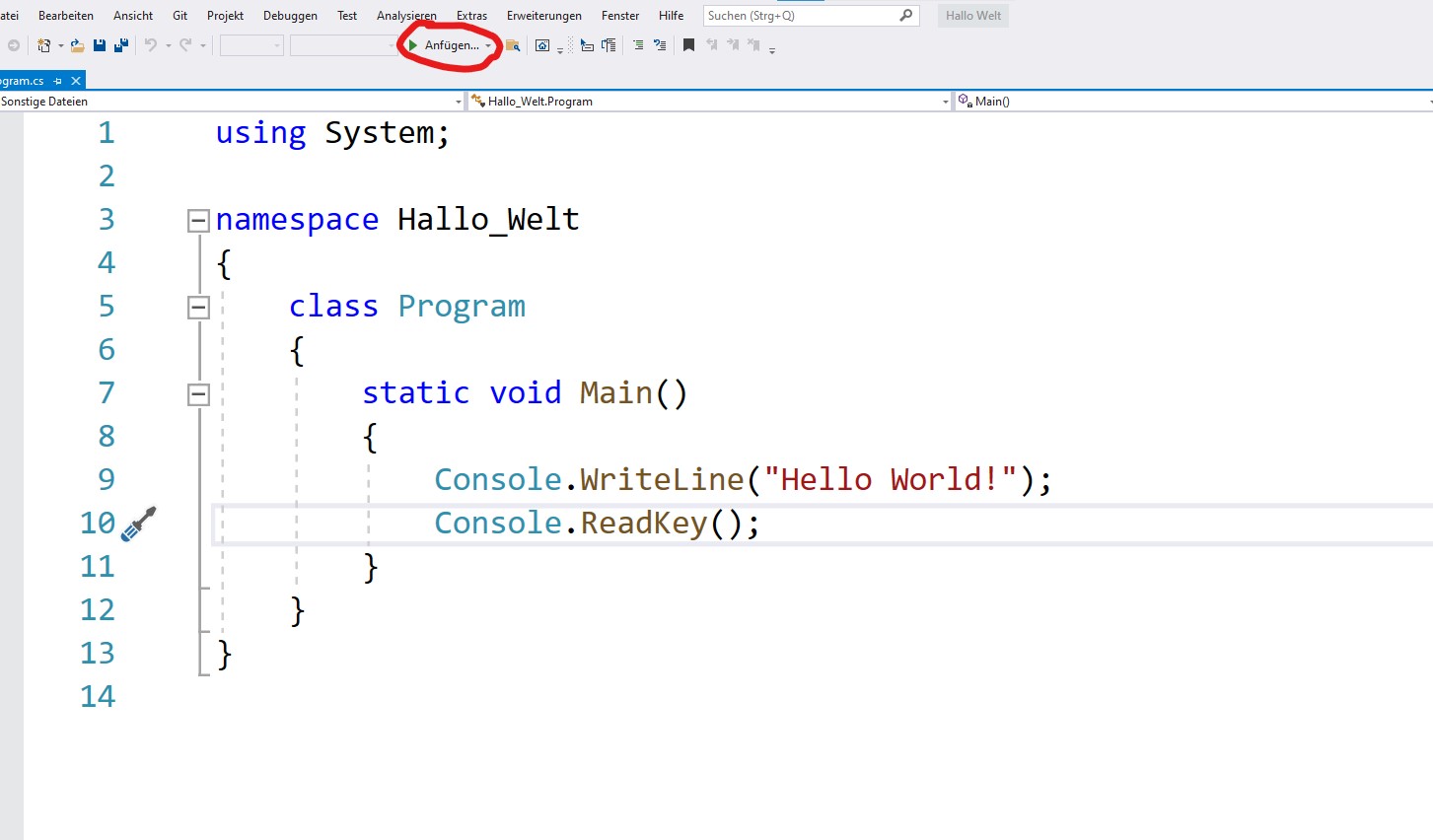Image resolution: width=1433 pixels, height=840 pixels.
Task: Open the Undo history dropdown arrow
Action: pos(168,46)
